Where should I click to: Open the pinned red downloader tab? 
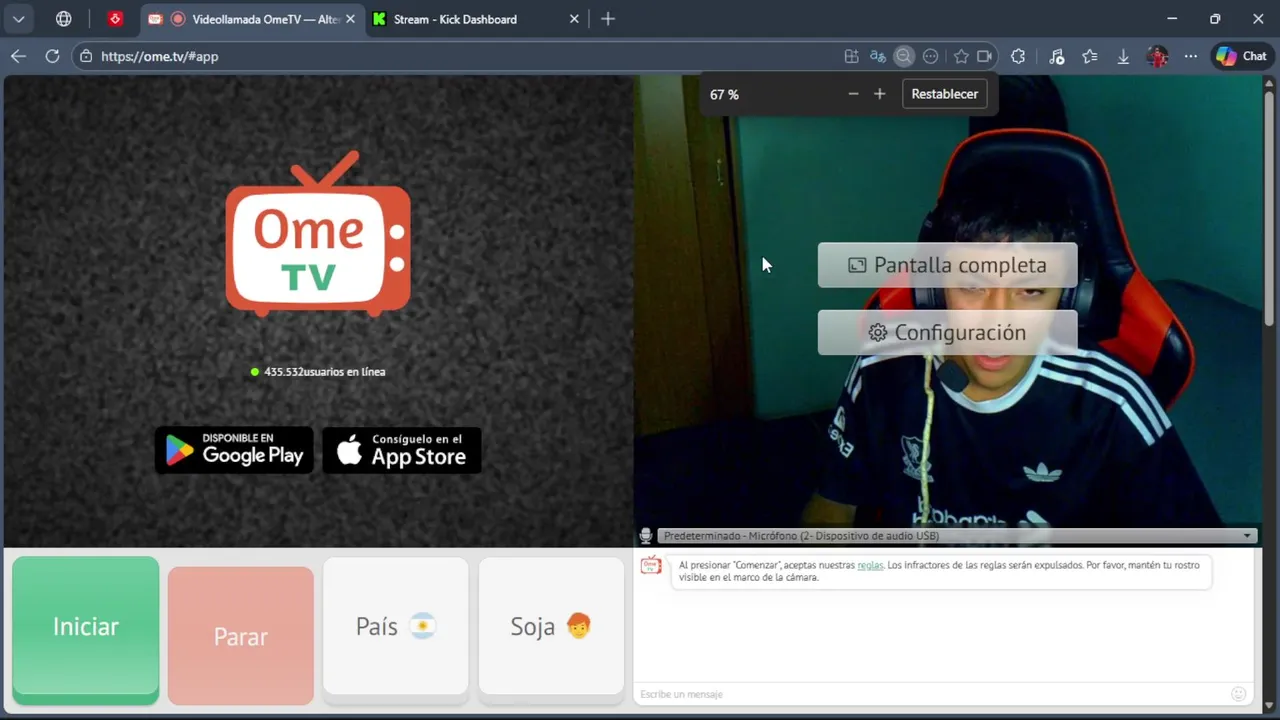(x=116, y=19)
